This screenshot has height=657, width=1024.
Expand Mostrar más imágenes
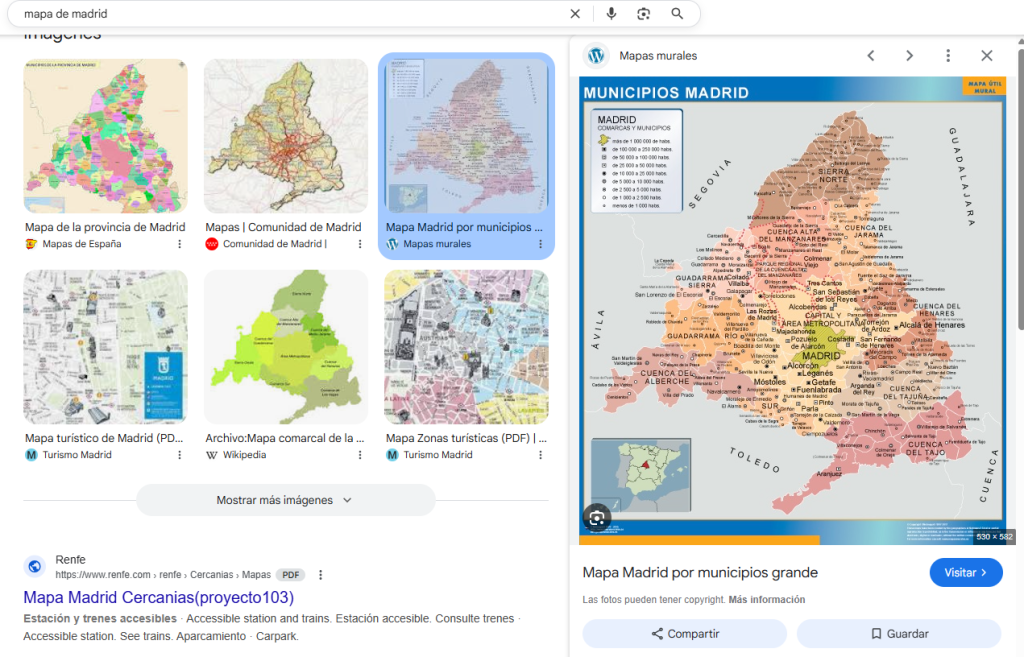[x=285, y=500]
